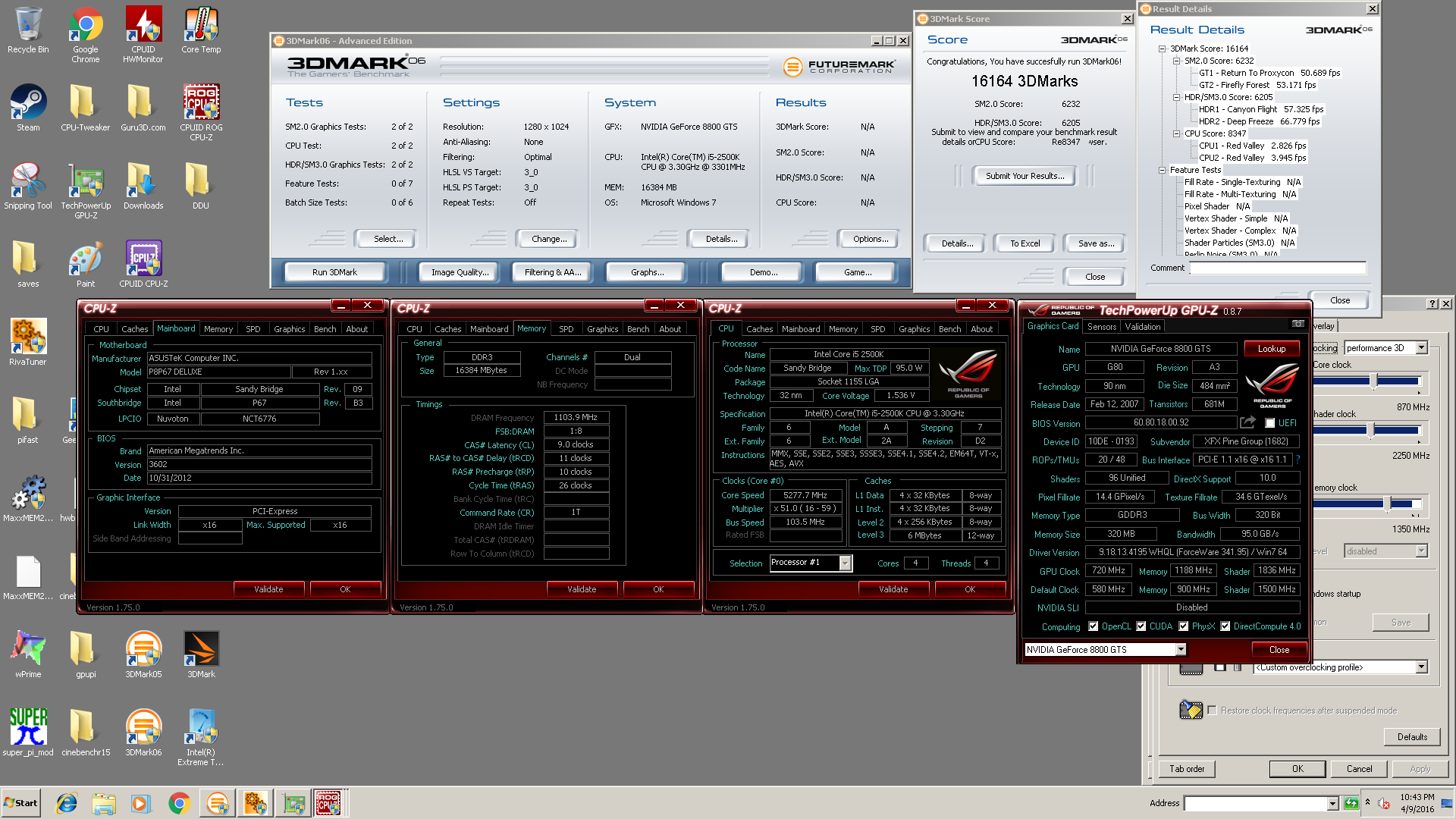This screenshot has height=819, width=1456.
Task: Launch the CPUID HWMonitor desktop shortcut
Action: tap(143, 34)
